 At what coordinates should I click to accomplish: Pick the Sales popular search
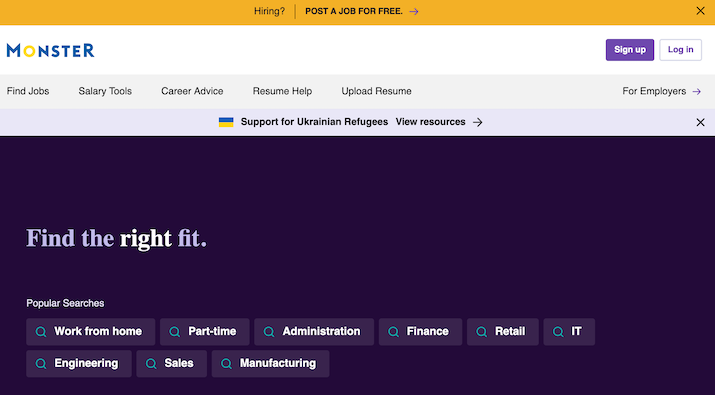[171, 364]
